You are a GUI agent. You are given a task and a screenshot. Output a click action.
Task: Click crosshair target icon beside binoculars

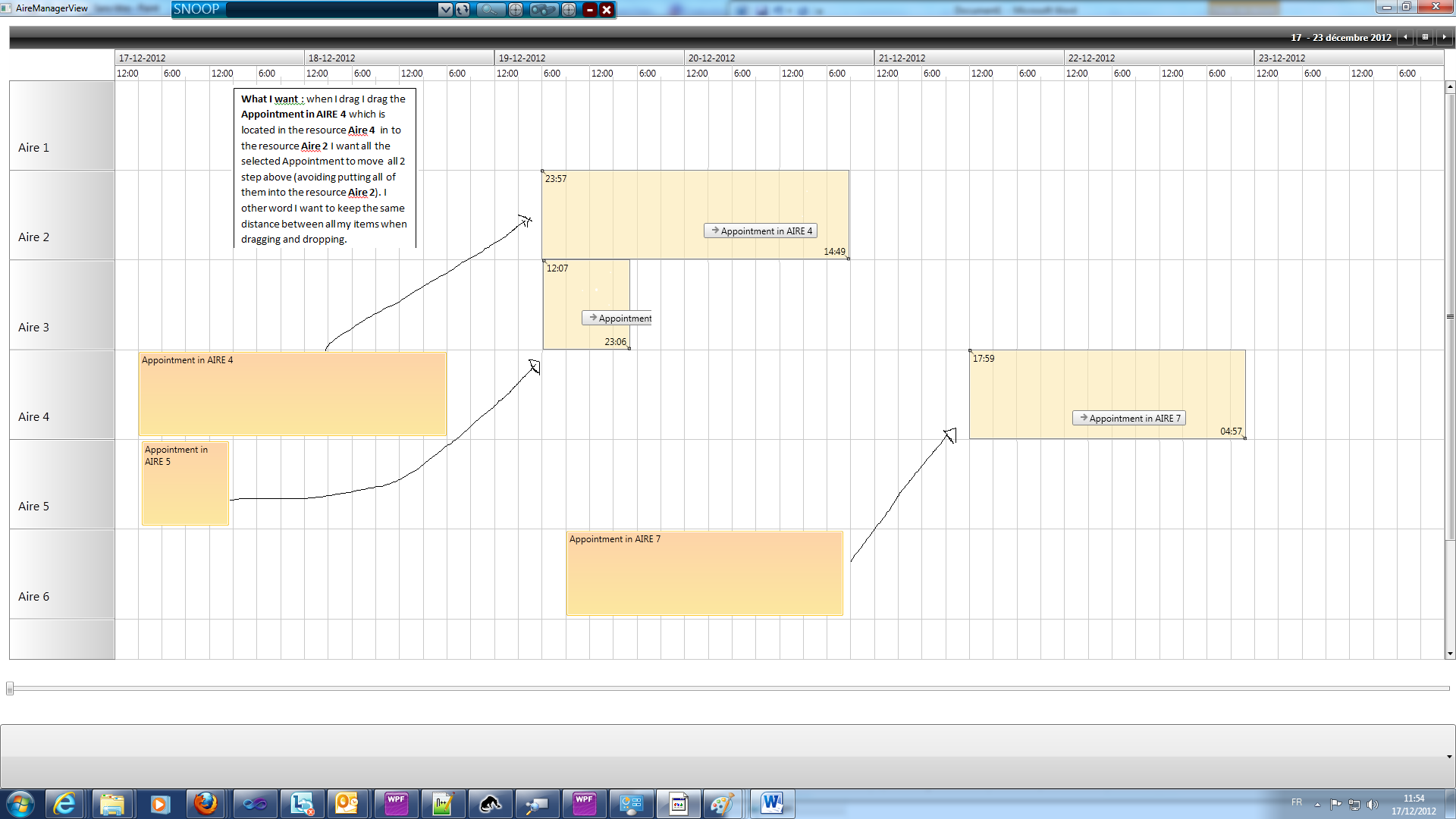[569, 10]
